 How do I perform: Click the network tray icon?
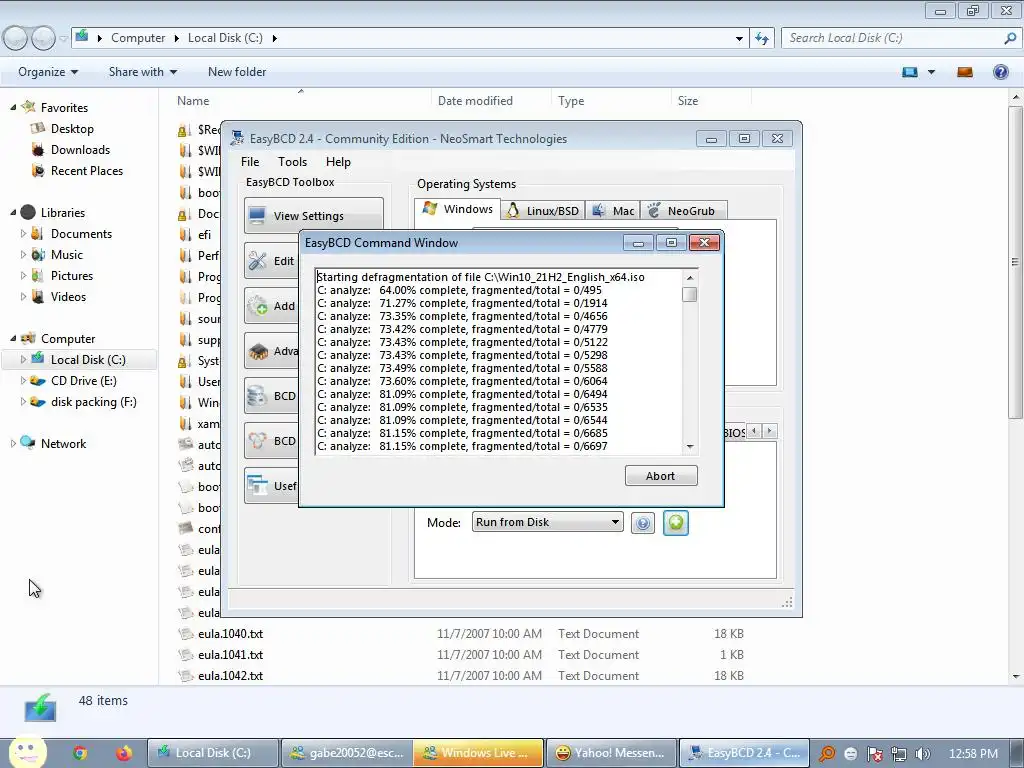point(899,754)
